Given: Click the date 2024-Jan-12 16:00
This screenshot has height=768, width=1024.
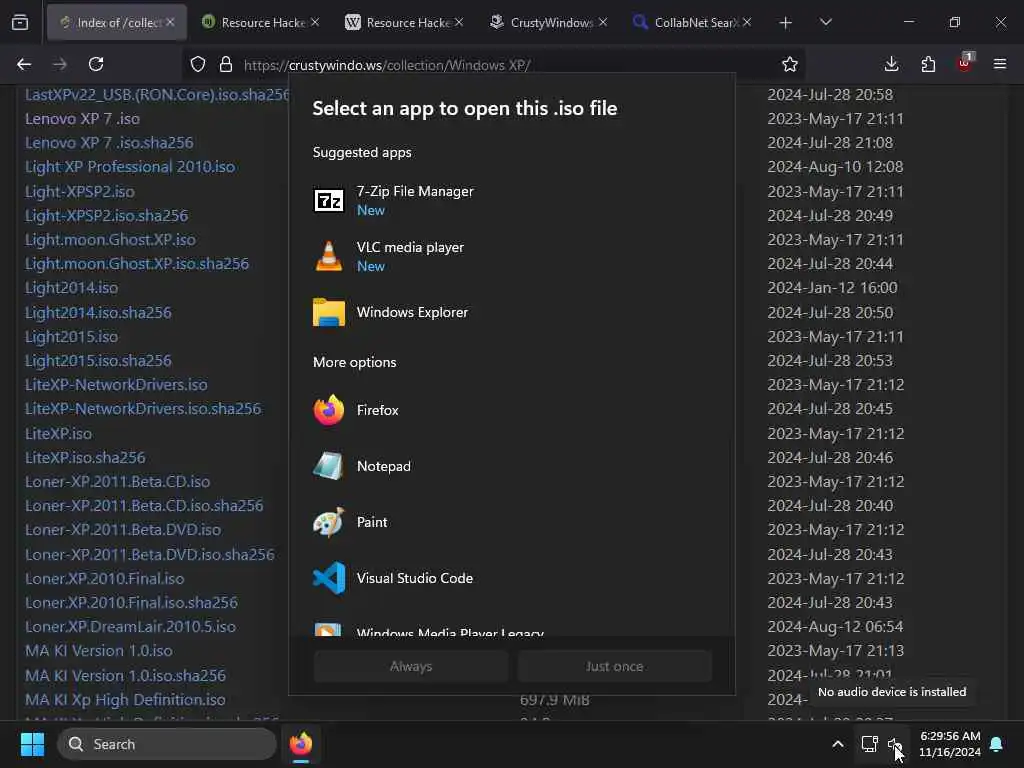Looking at the screenshot, I should [832, 288].
